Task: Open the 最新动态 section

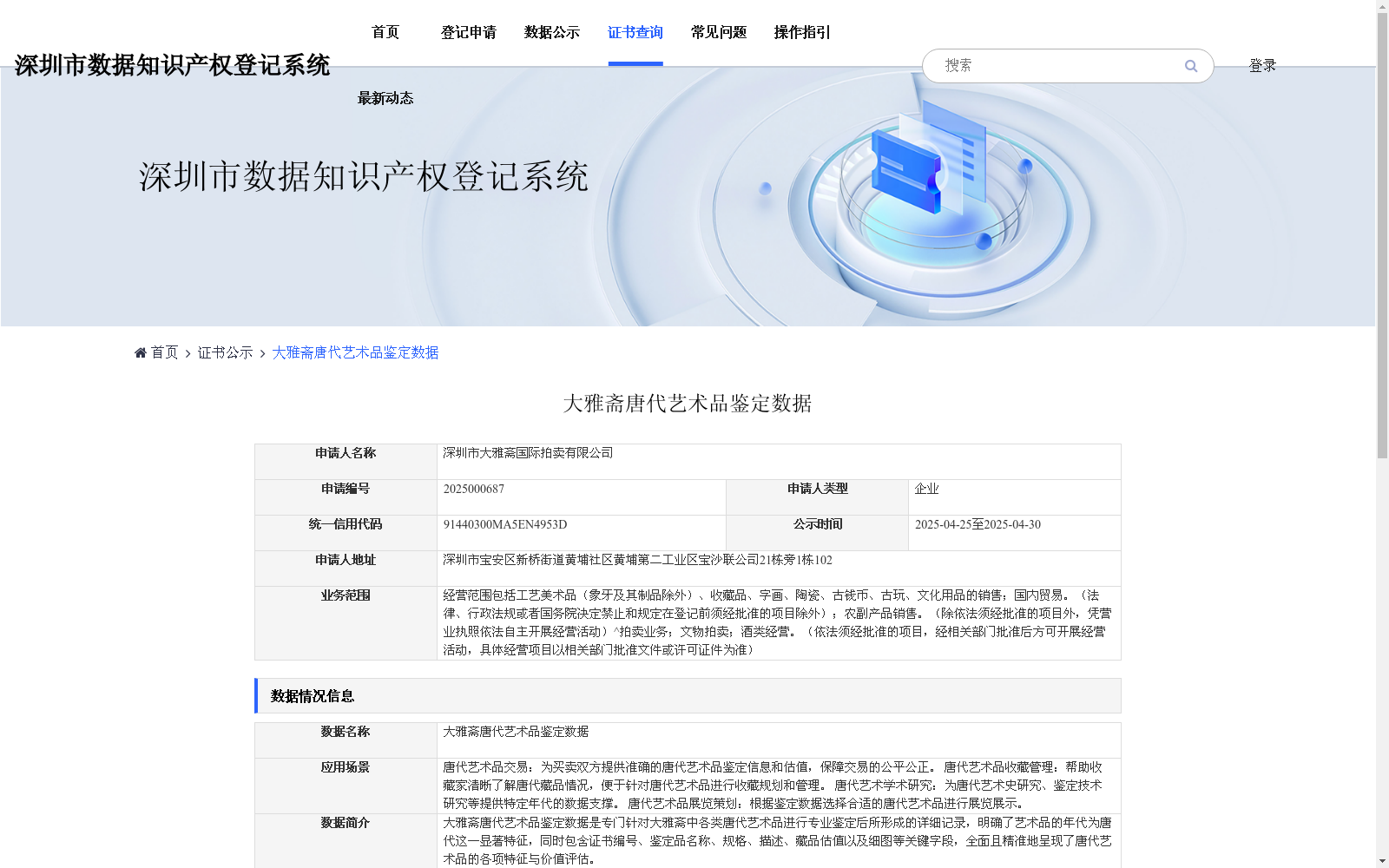Action: pyautogui.click(x=385, y=98)
